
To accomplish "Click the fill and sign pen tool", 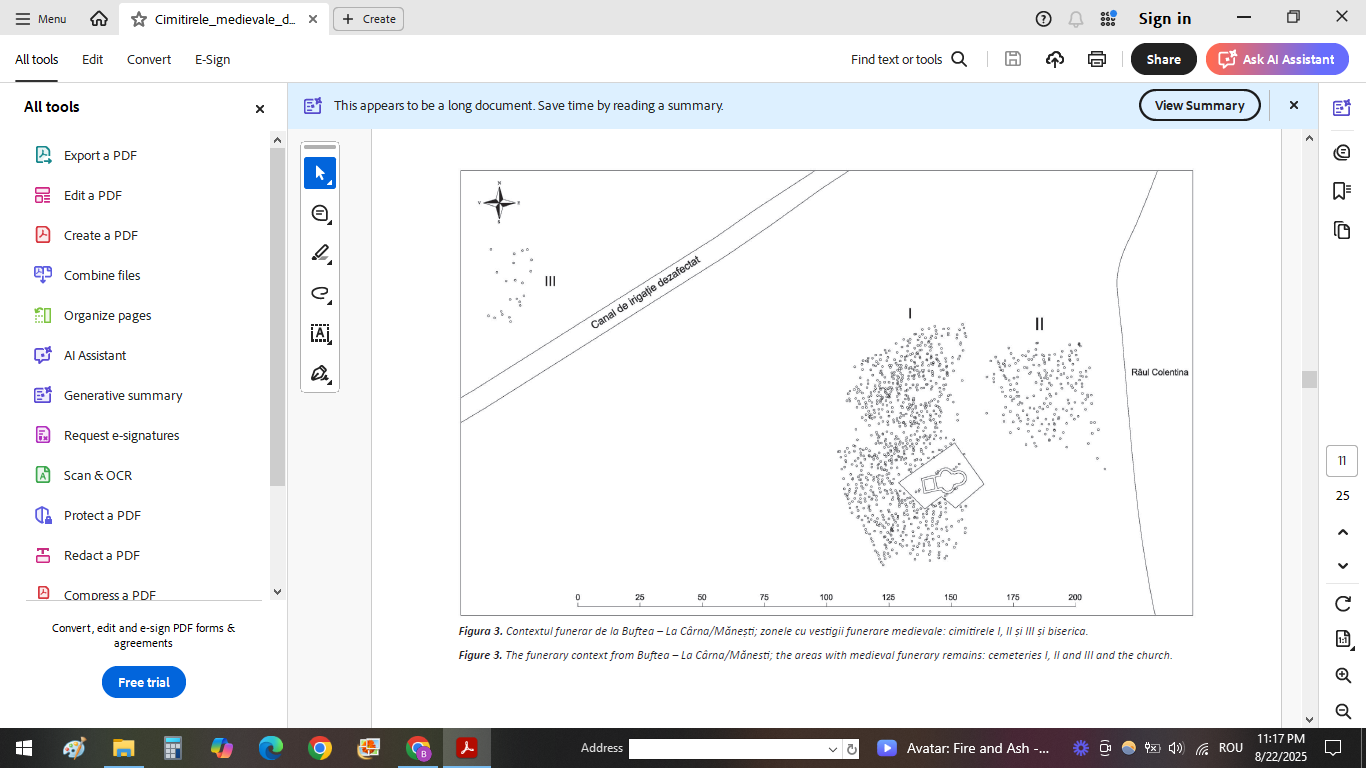I will coord(320,374).
